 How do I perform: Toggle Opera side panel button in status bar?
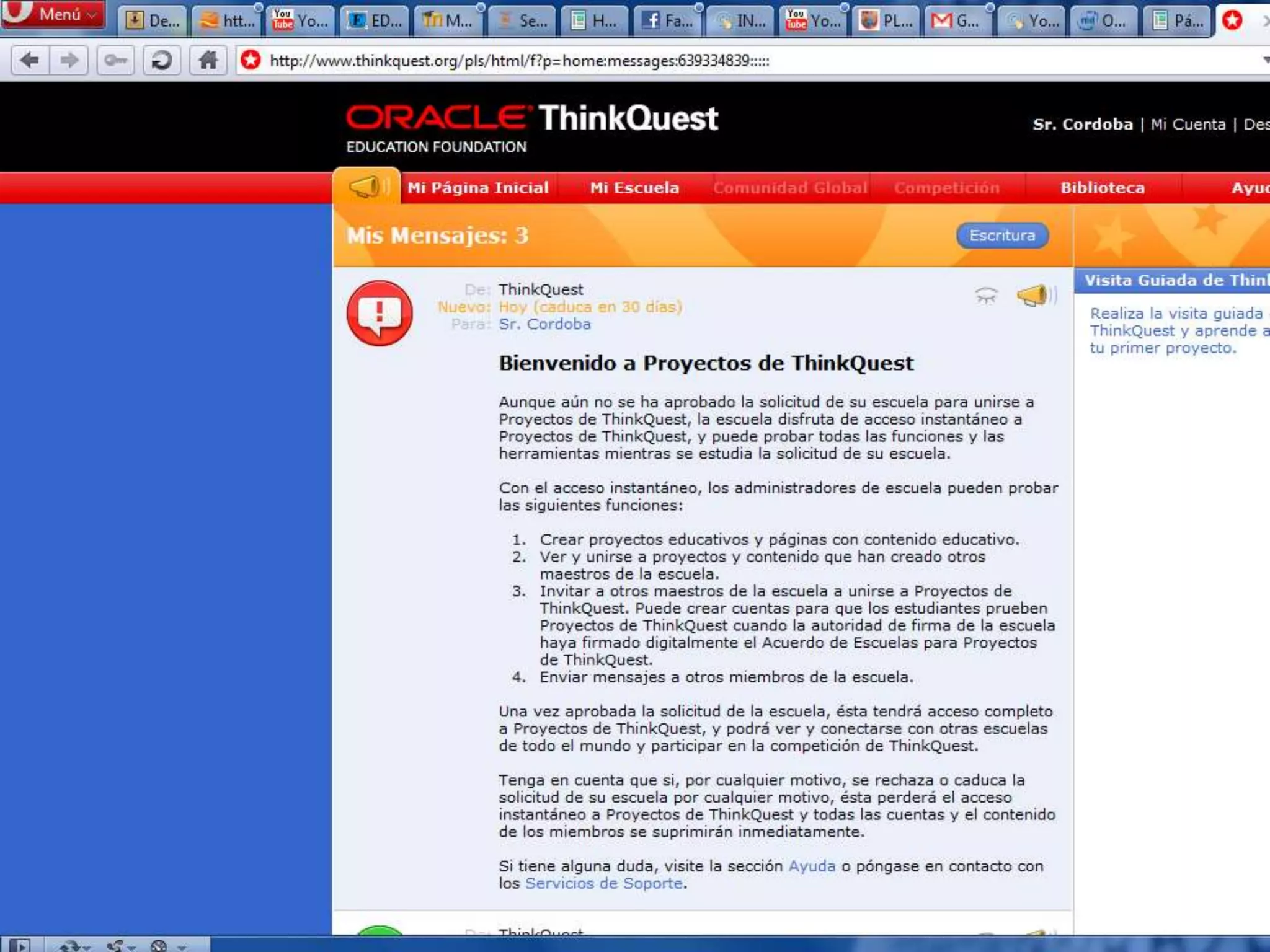(x=20, y=945)
